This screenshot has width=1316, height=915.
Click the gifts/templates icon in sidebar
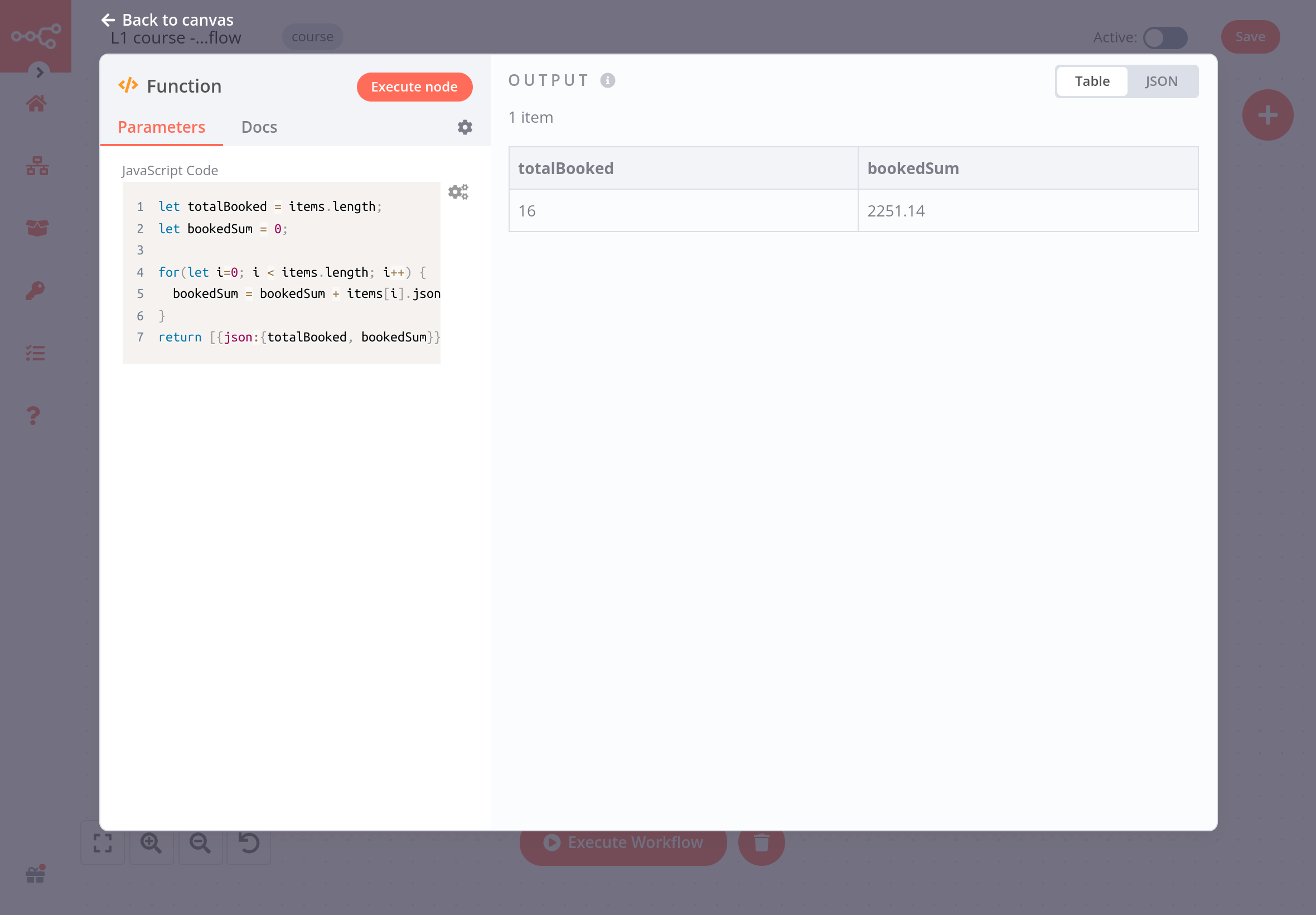(x=36, y=874)
